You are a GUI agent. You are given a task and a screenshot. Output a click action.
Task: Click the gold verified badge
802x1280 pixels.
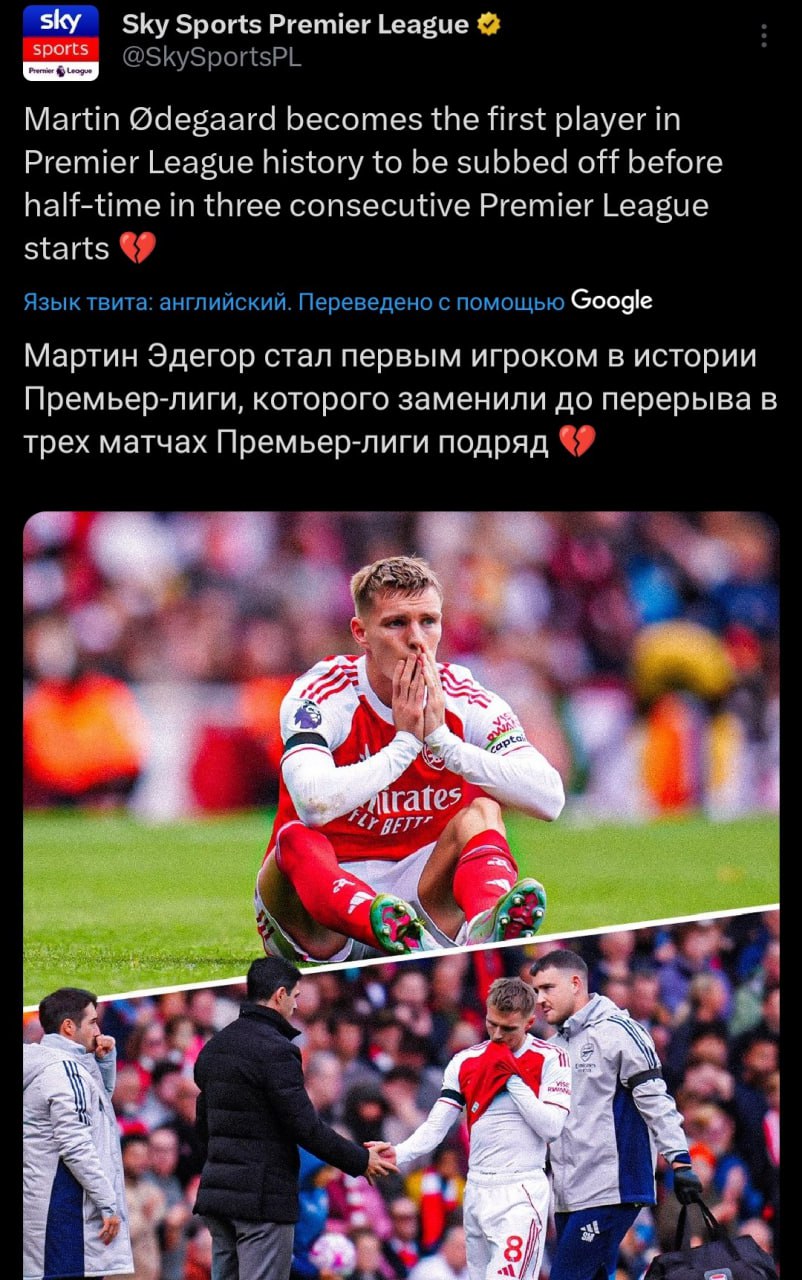coord(490,25)
